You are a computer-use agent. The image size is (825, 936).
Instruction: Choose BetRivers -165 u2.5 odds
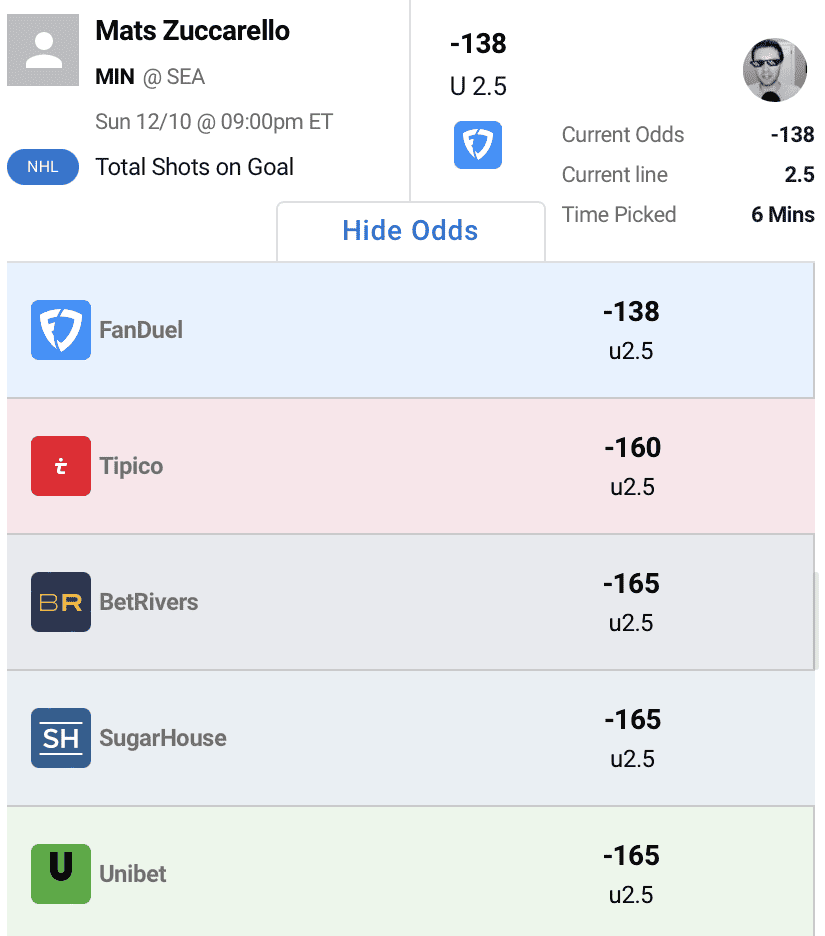(x=631, y=602)
